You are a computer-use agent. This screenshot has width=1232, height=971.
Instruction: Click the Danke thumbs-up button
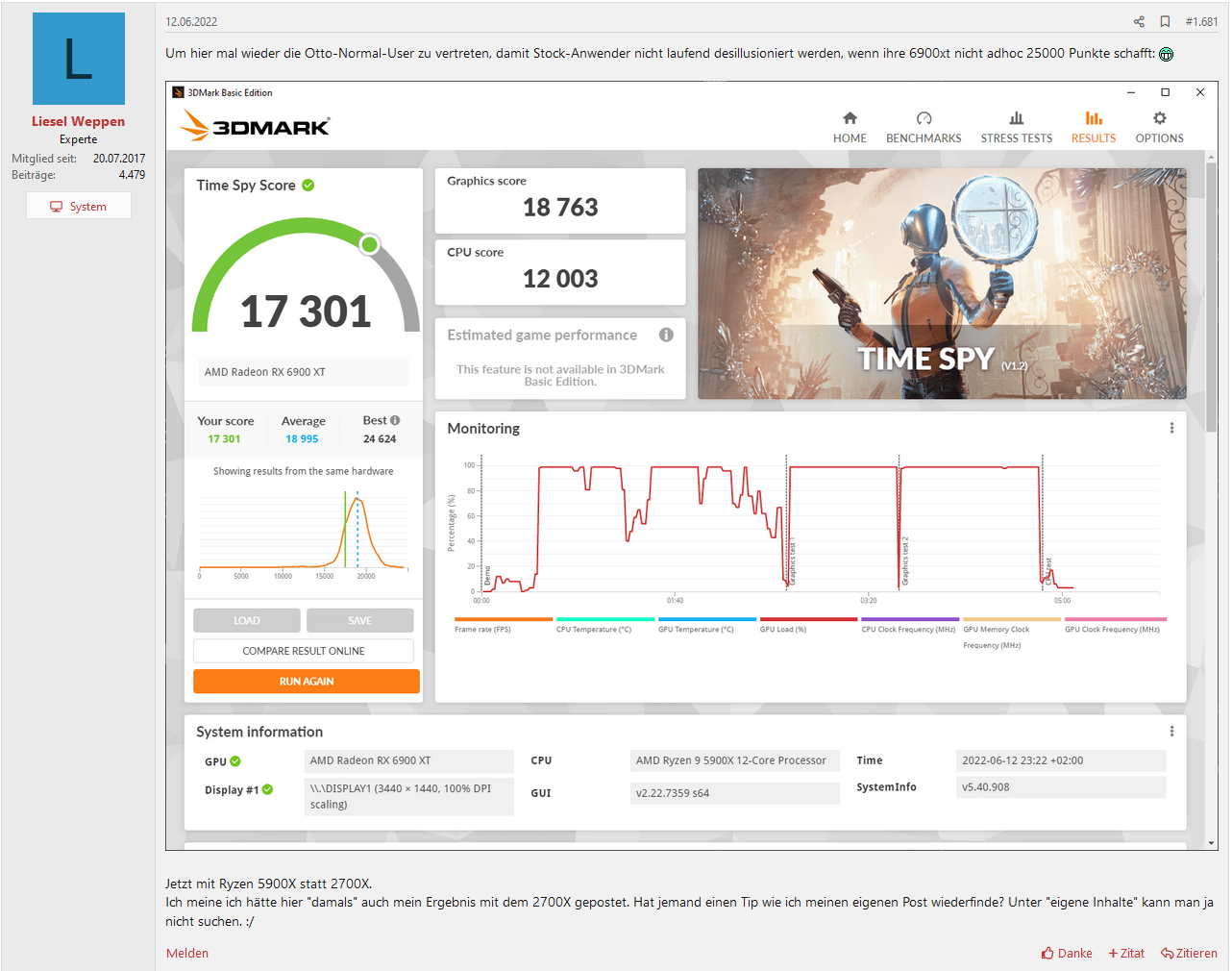click(x=1067, y=953)
